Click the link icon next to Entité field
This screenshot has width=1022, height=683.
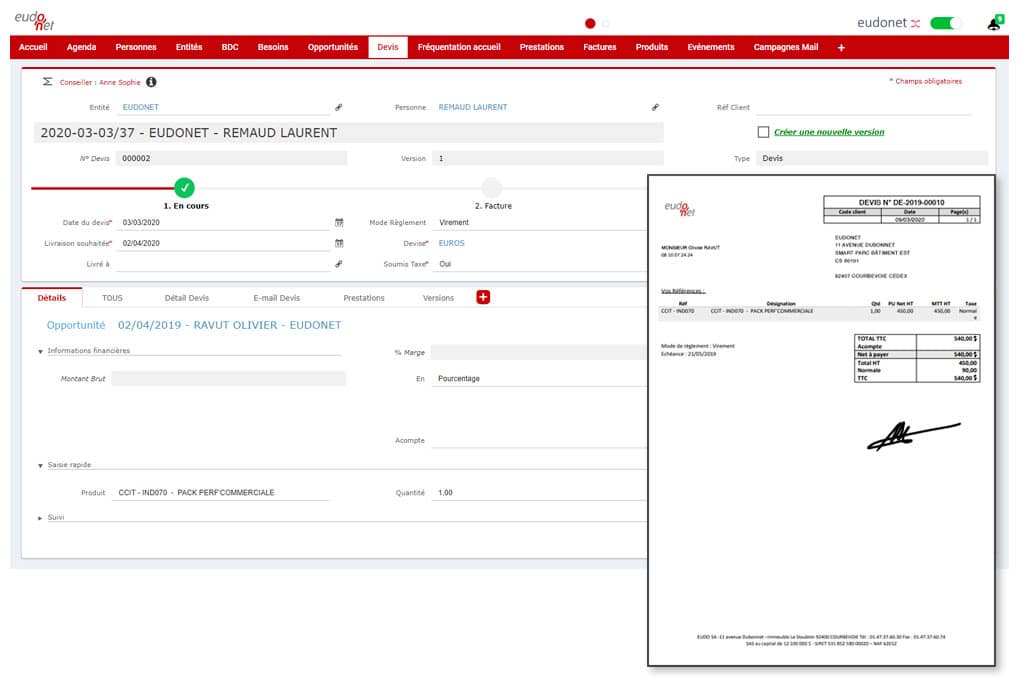click(x=339, y=107)
